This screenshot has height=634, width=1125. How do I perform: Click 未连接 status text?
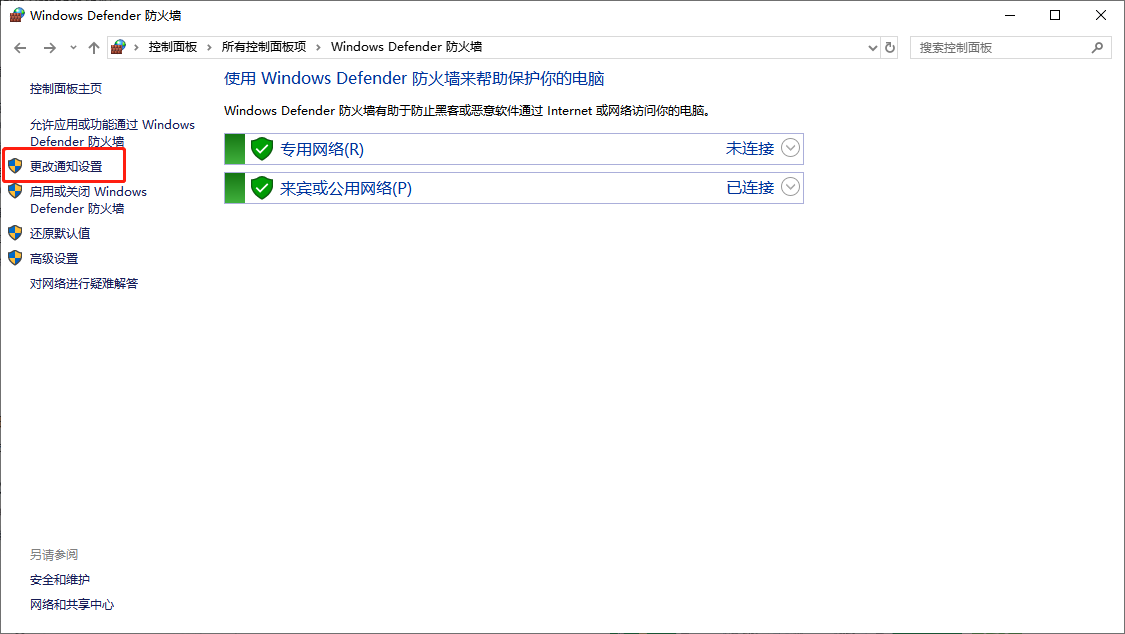point(750,148)
